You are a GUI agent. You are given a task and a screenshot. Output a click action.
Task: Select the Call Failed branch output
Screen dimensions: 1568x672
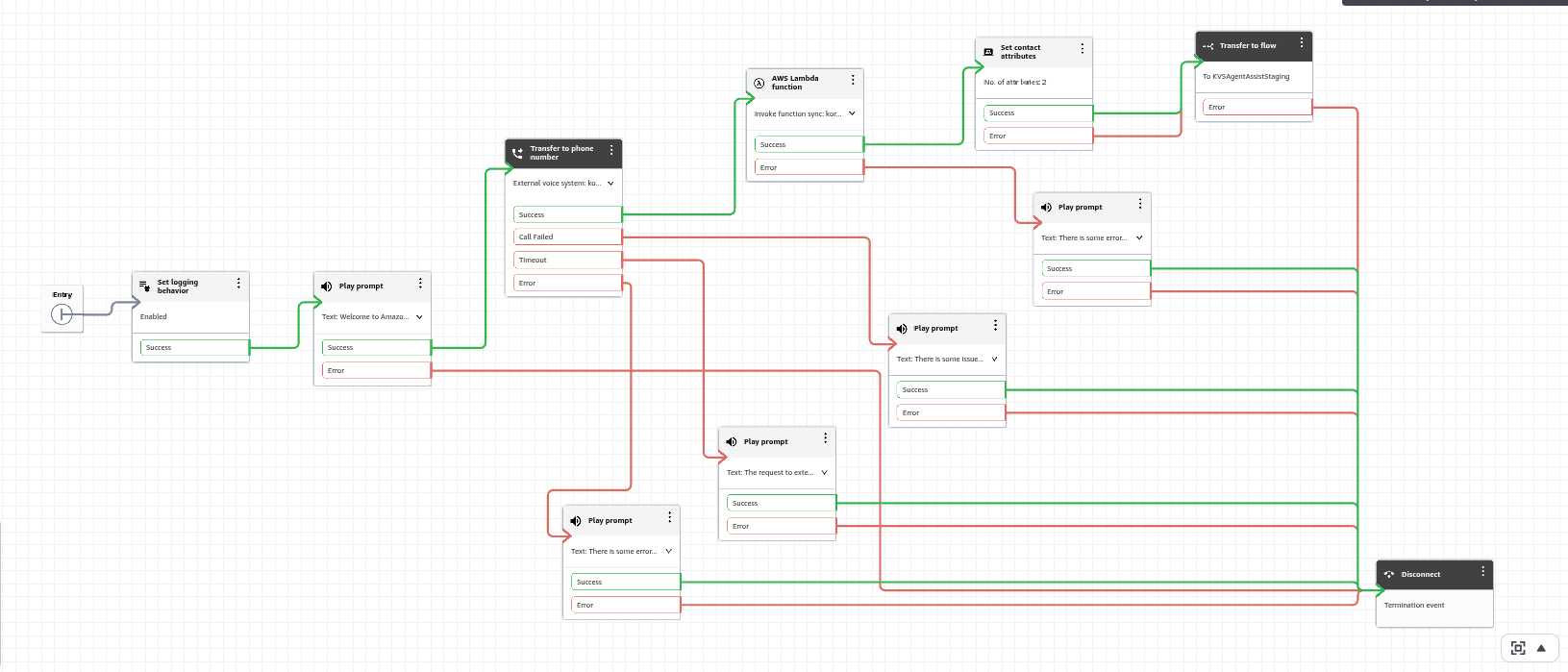point(567,236)
